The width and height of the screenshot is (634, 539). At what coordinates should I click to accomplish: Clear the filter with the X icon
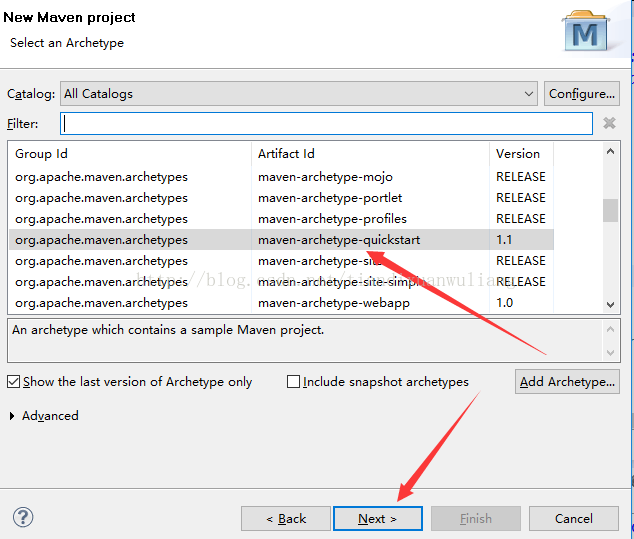(609, 123)
